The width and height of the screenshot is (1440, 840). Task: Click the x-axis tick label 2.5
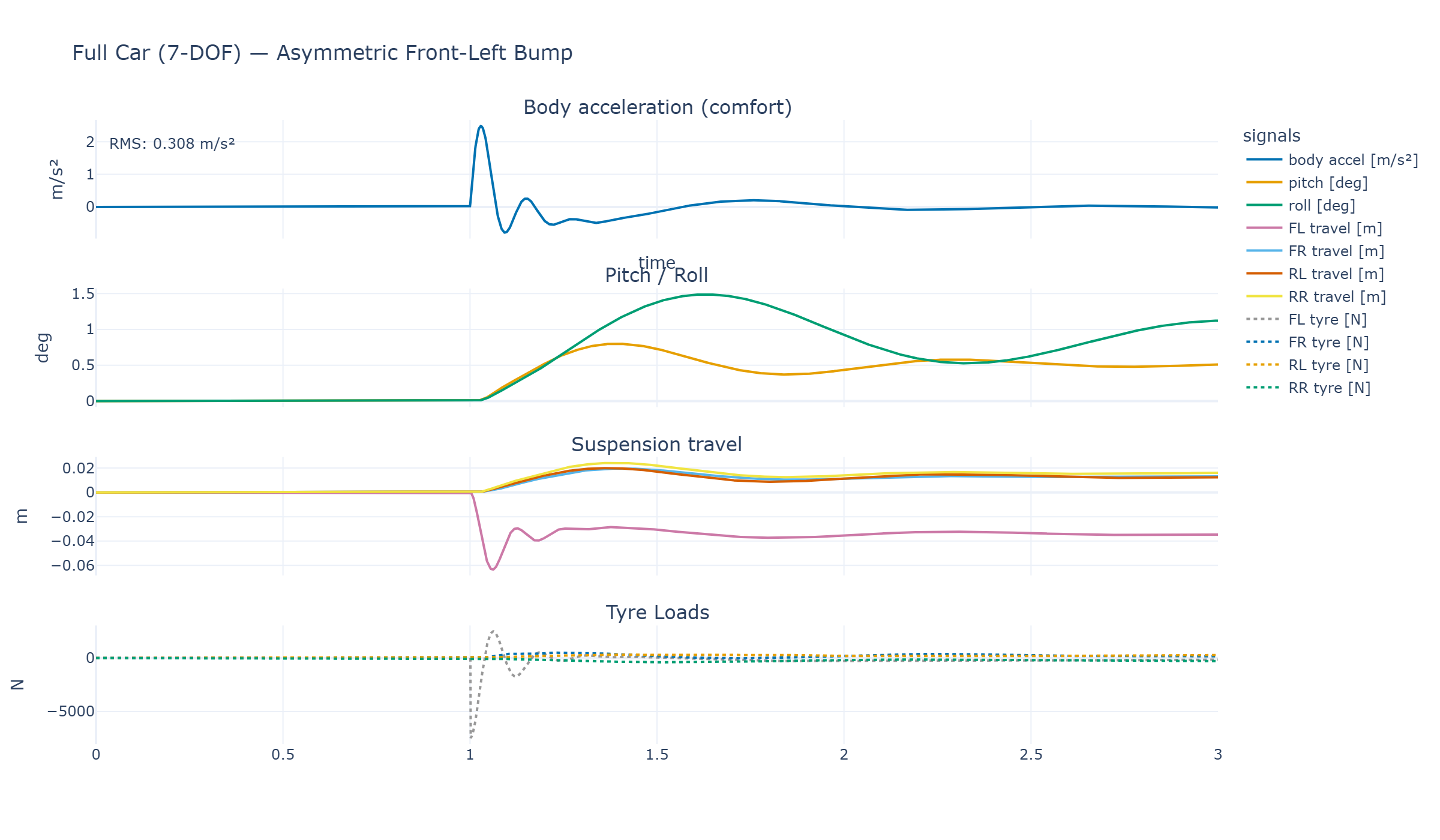click(x=1031, y=755)
